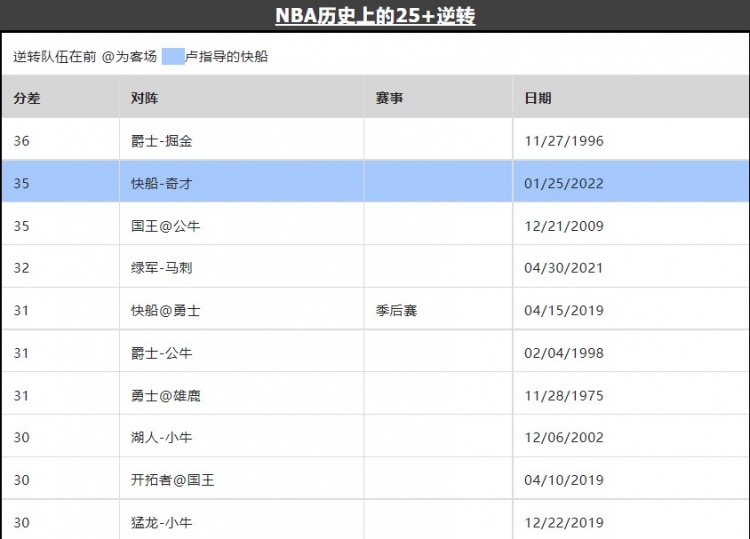
Task: Click the 30 in the 开拓者@国王 row
Action: (22, 480)
